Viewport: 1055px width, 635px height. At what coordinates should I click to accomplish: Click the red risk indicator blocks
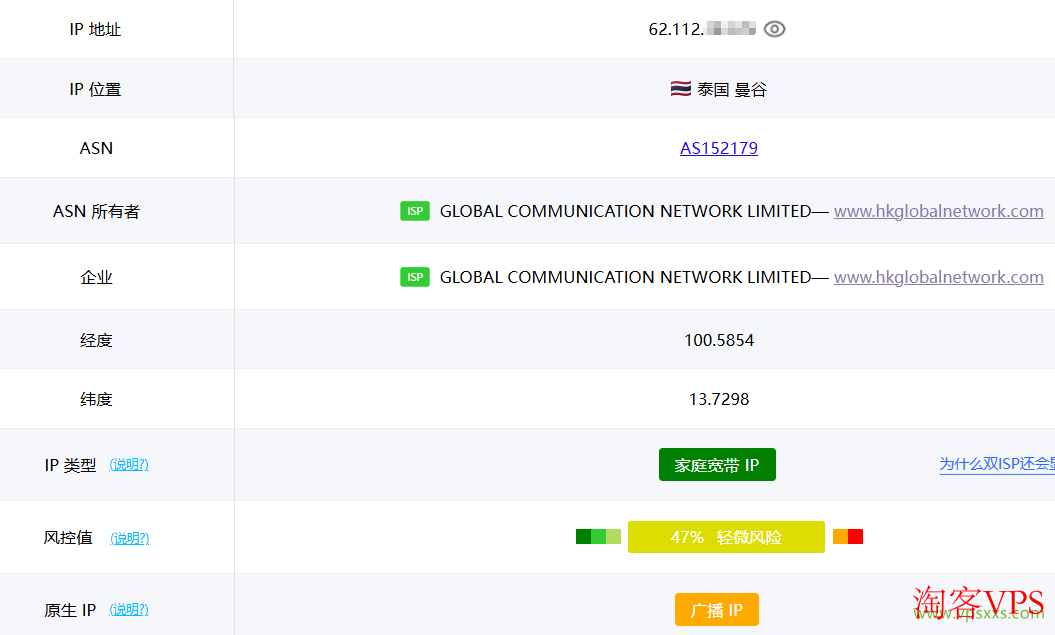click(848, 536)
